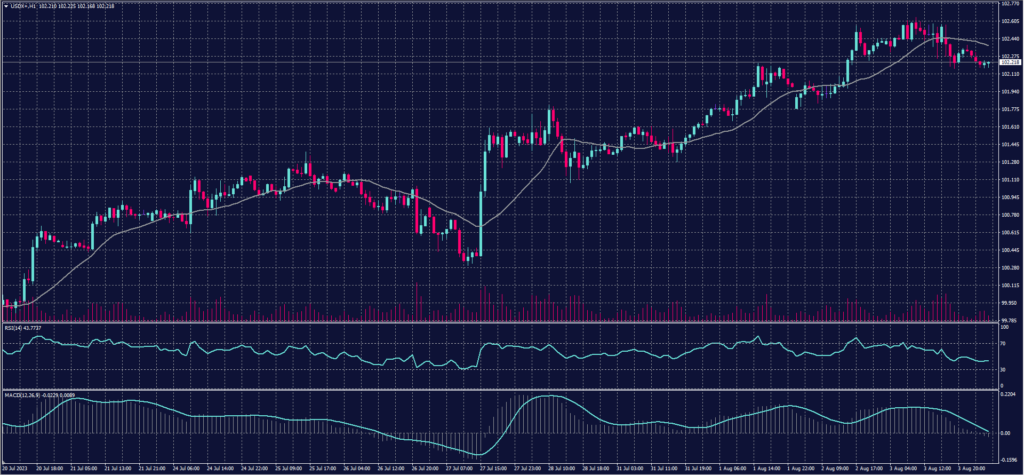
Task: Click MACD scale value 0.2204
Action: point(1008,396)
